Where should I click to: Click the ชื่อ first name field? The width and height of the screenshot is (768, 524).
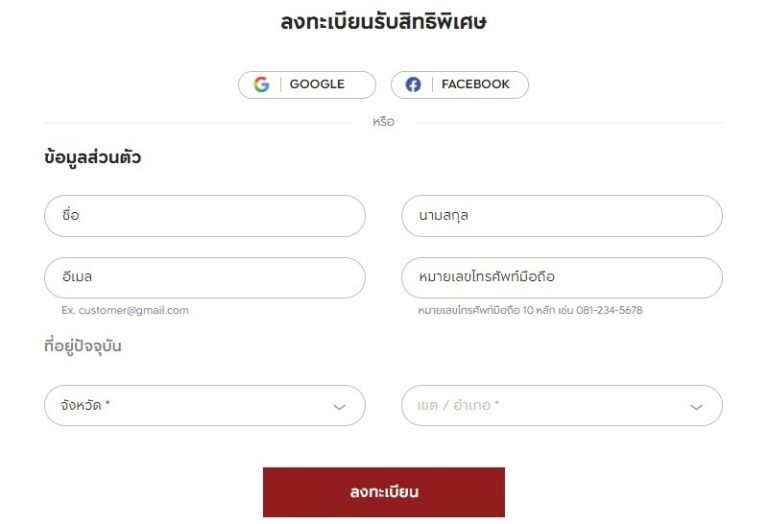tap(205, 216)
